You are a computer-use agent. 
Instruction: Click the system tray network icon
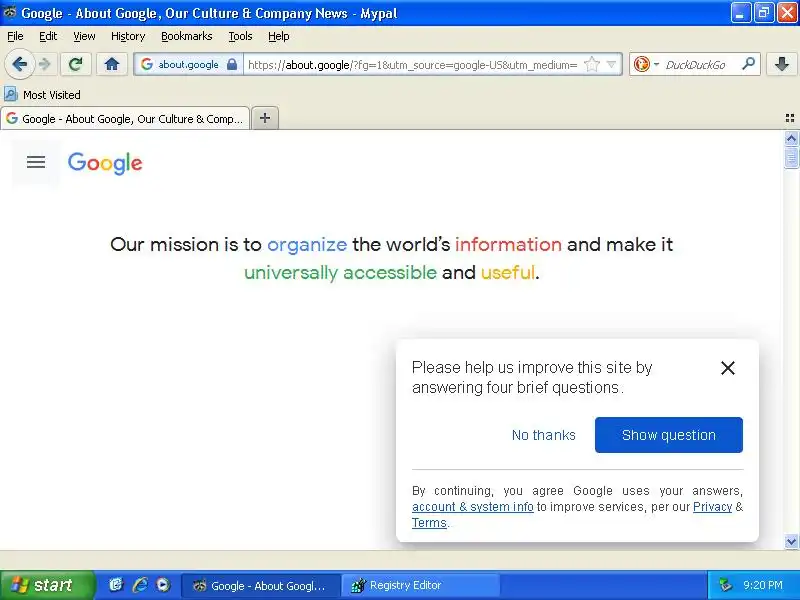(x=725, y=585)
